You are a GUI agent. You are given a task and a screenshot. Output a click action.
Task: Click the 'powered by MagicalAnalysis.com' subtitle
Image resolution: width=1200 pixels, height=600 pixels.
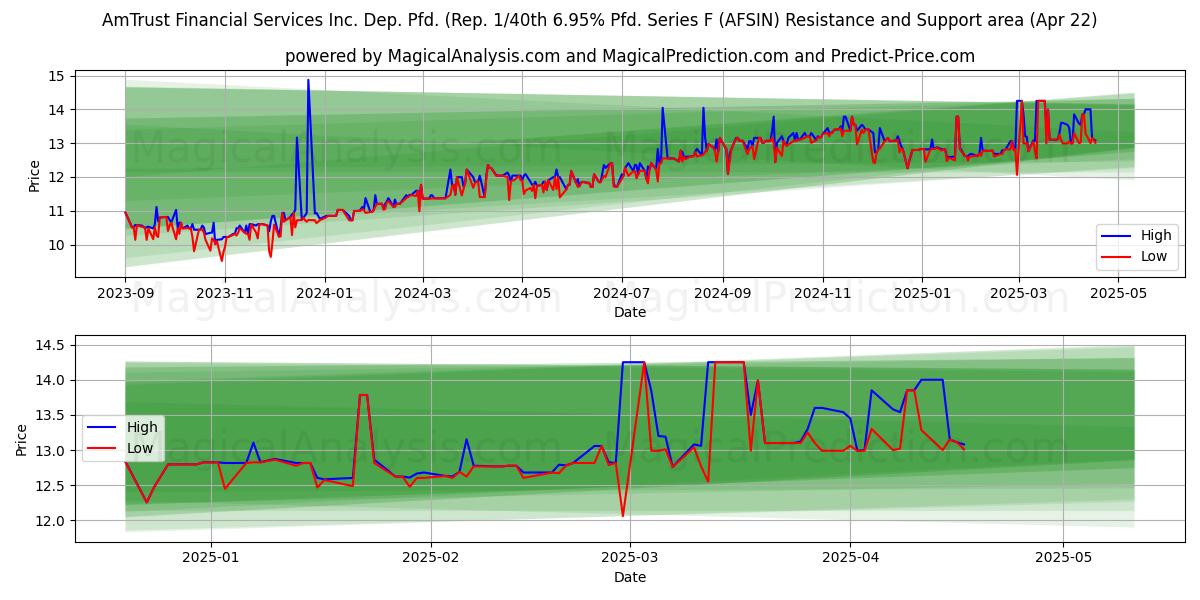630,56
